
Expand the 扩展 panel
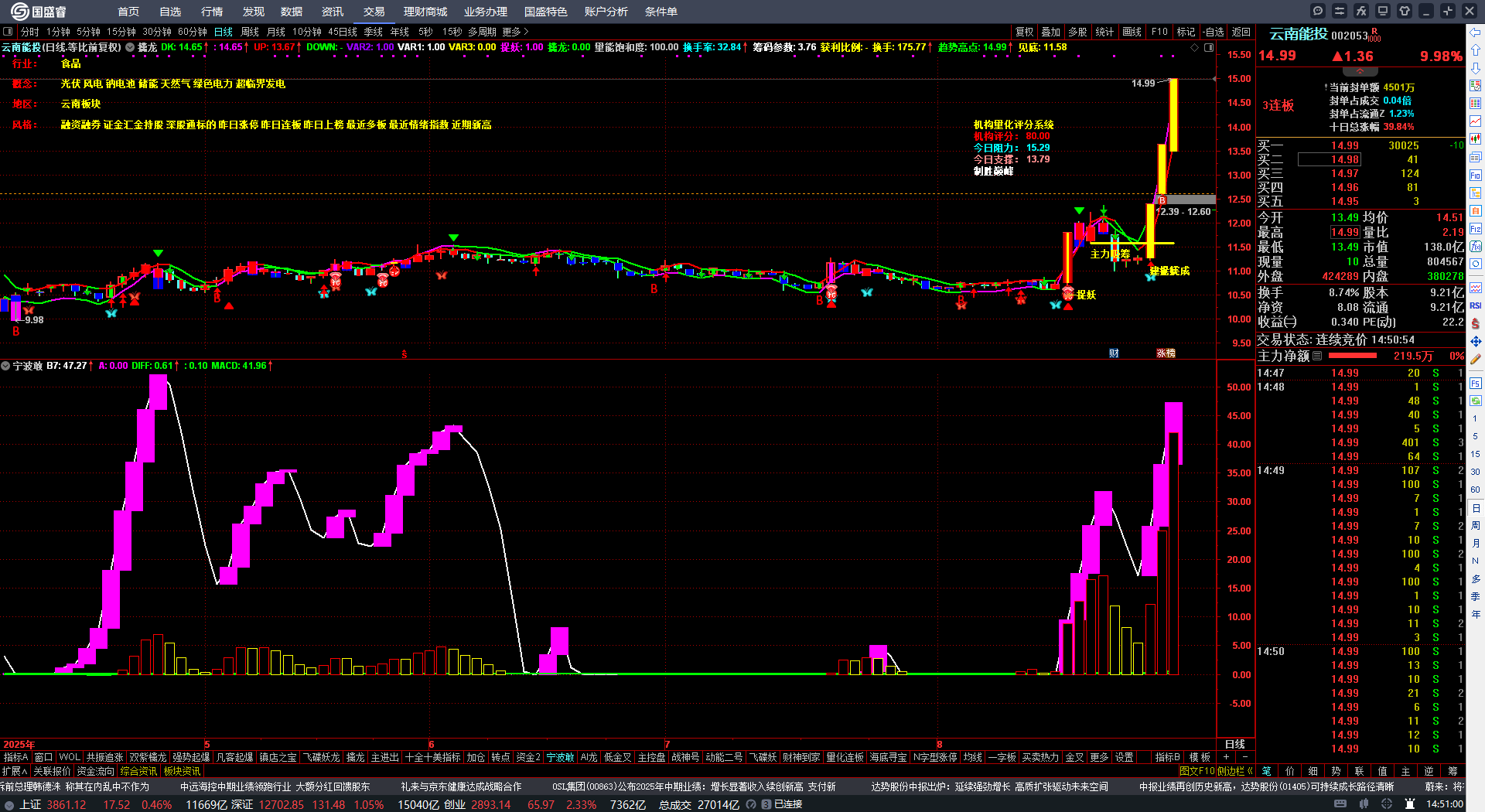pyautogui.click(x=15, y=771)
